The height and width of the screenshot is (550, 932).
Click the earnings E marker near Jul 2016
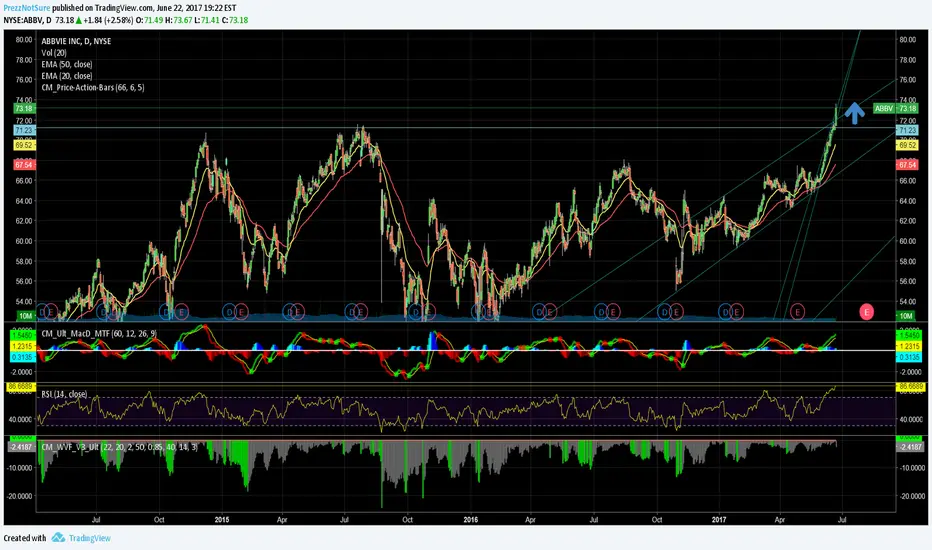[x=613, y=312]
